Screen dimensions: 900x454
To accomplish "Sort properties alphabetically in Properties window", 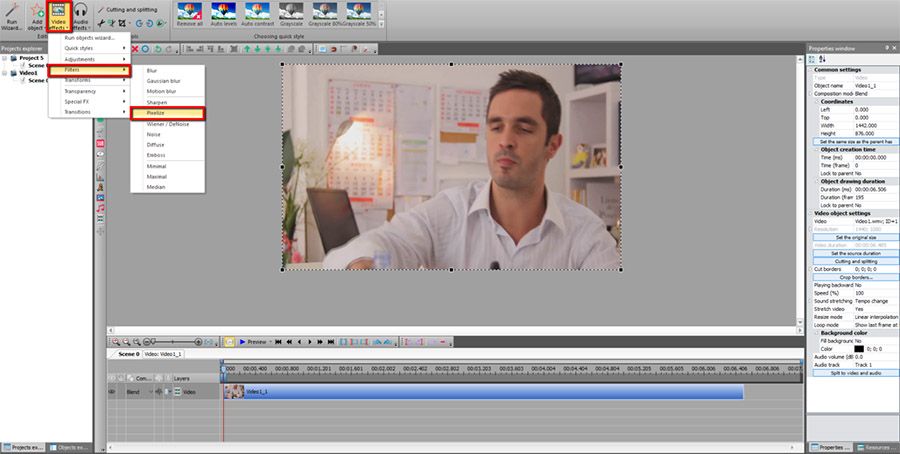I will coord(822,59).
